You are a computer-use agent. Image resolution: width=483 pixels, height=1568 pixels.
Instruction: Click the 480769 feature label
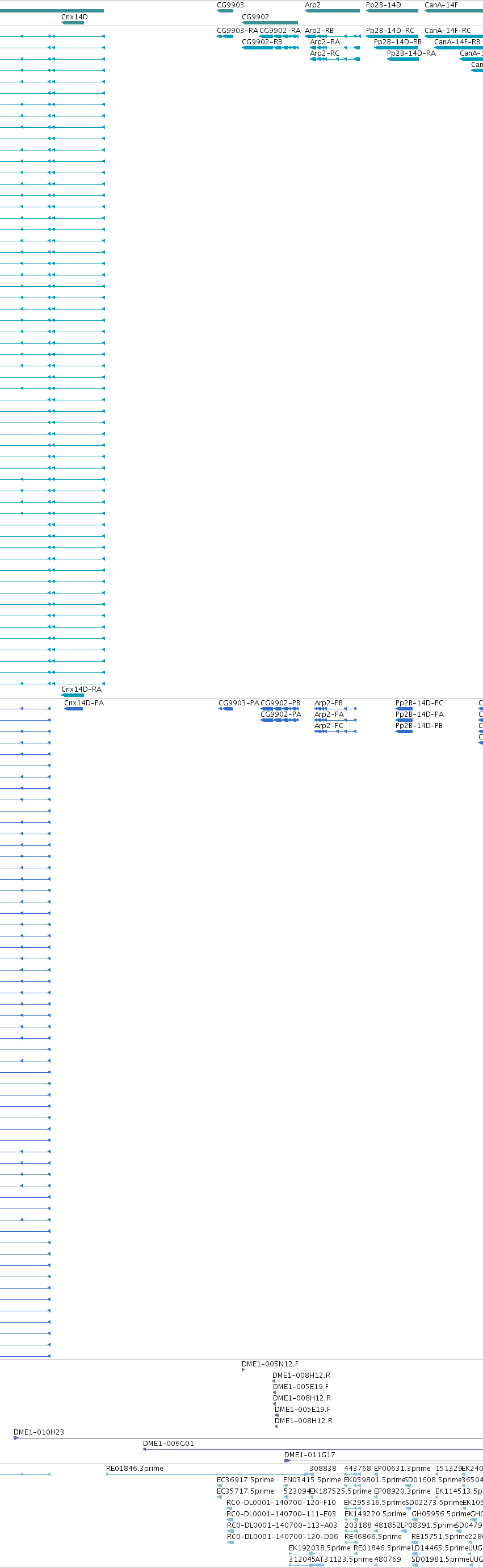388,1559
